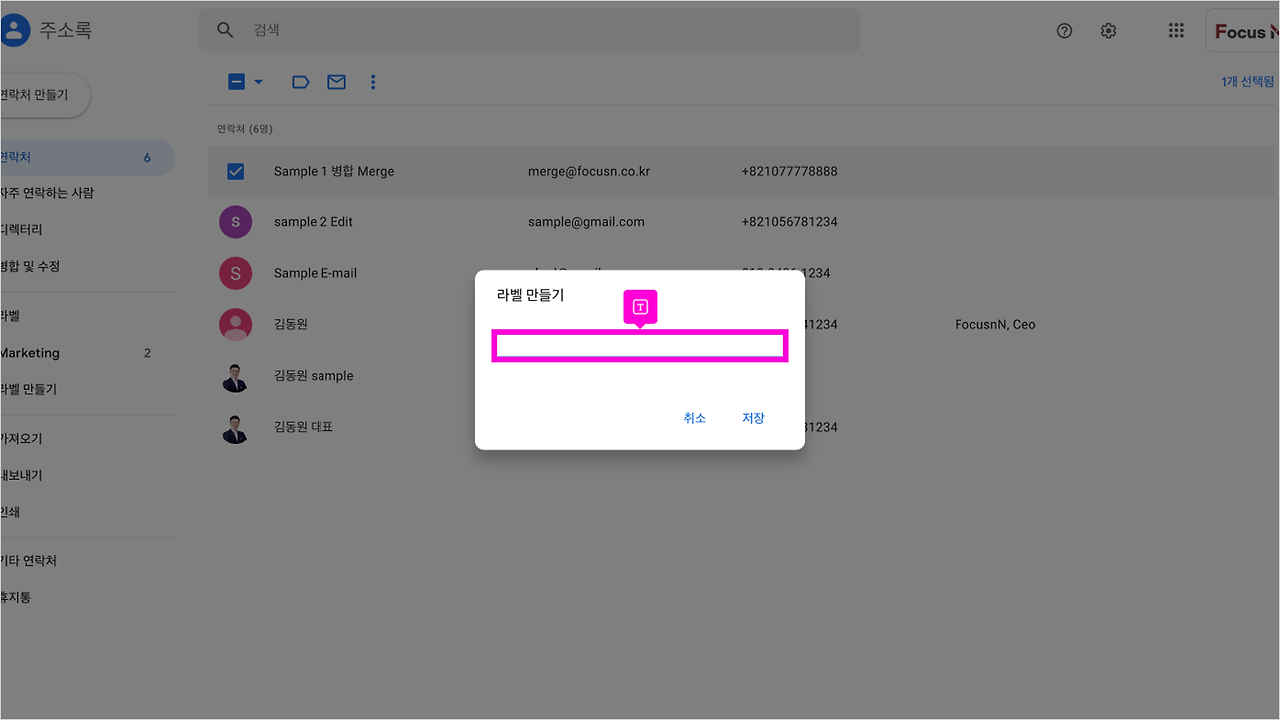This screenshot has height=720, width=1280.
Task: Select the Marketing label in sidebar
Action: point(30,352)
